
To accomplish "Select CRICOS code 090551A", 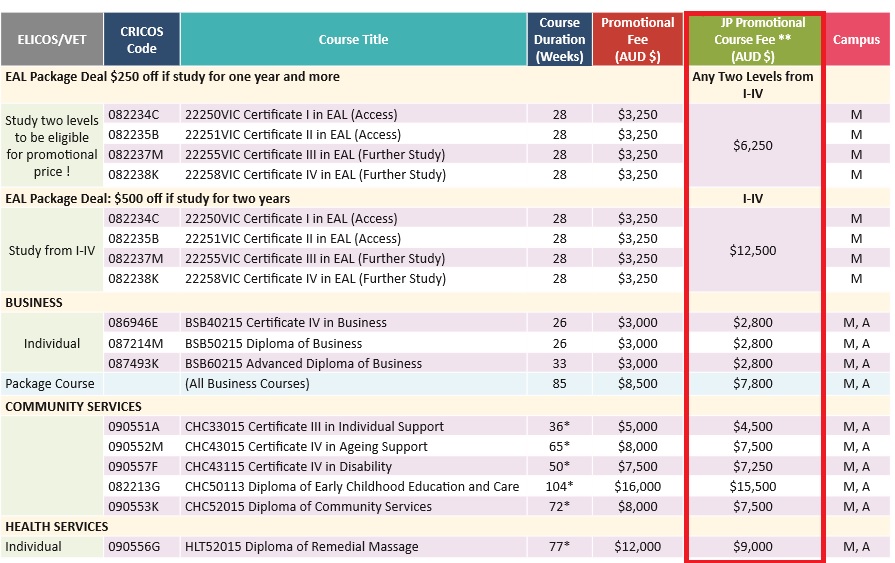I will pos(134,427).
